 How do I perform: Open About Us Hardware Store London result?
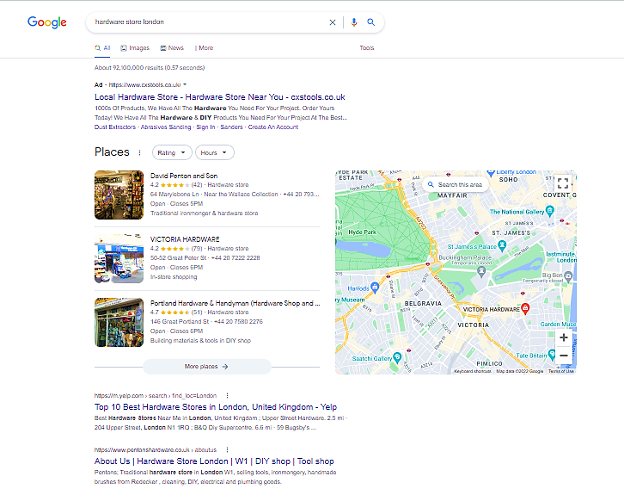click(x=214, y=461)
